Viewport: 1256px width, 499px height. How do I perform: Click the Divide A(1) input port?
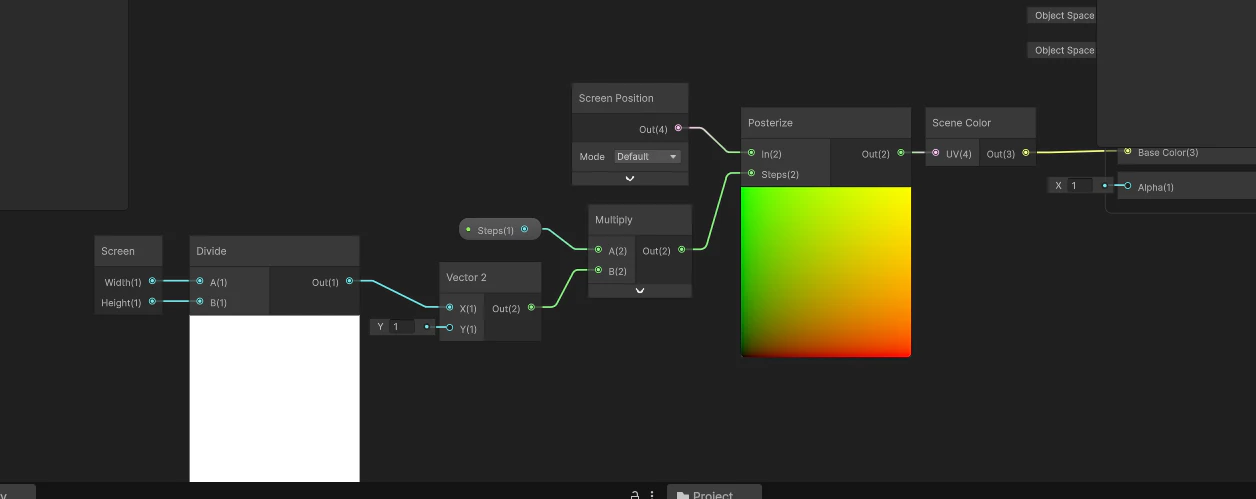click(200, 282)
